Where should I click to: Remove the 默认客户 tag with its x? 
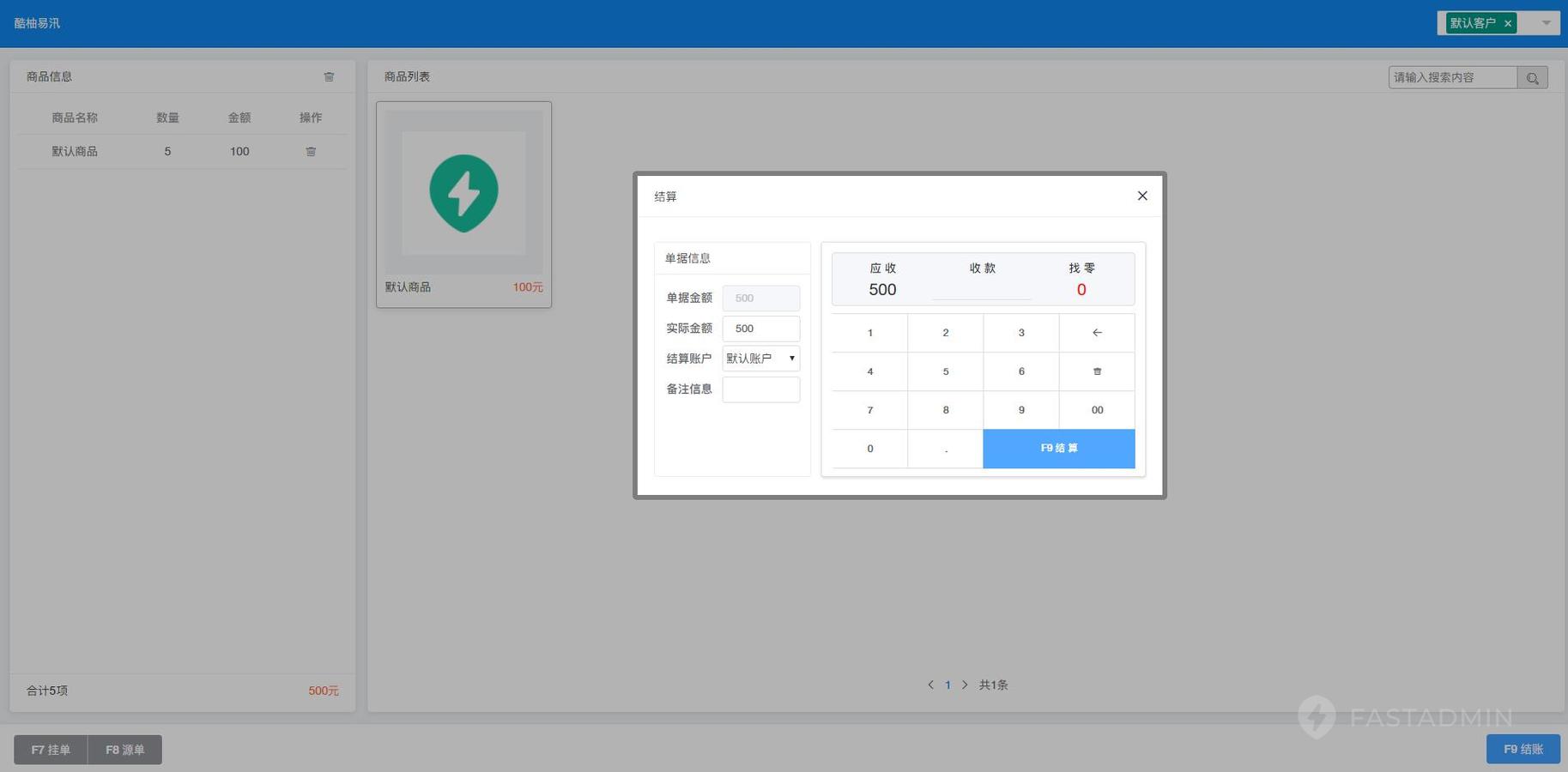pyautogui.click(x=1508, y=23)
